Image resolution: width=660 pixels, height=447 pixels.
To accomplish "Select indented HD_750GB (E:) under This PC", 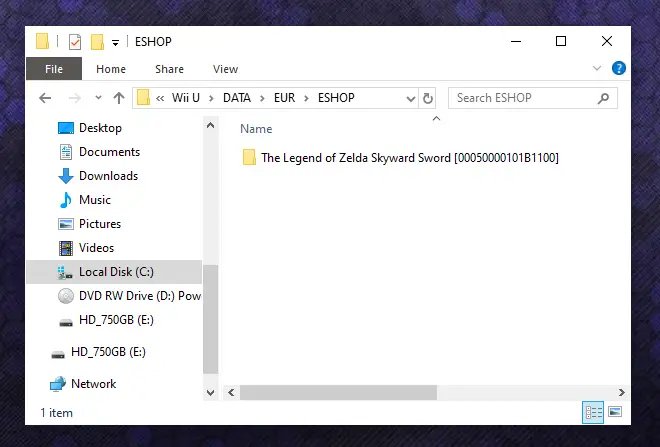I will (116, 320).
